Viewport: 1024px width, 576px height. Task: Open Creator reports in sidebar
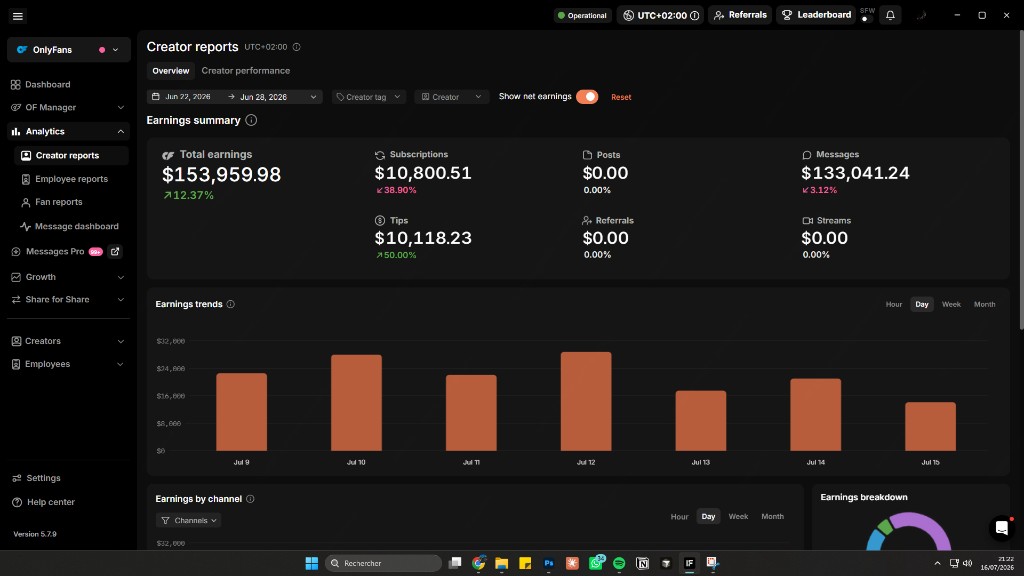tap(71, 155)
